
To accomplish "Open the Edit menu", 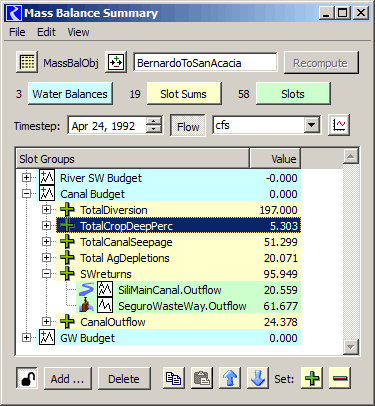I will 46,32.
